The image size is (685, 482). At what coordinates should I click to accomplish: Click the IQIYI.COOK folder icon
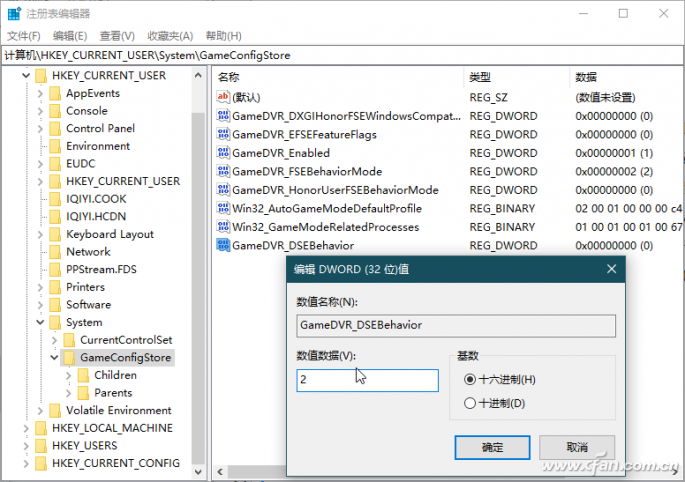point(55,199)
